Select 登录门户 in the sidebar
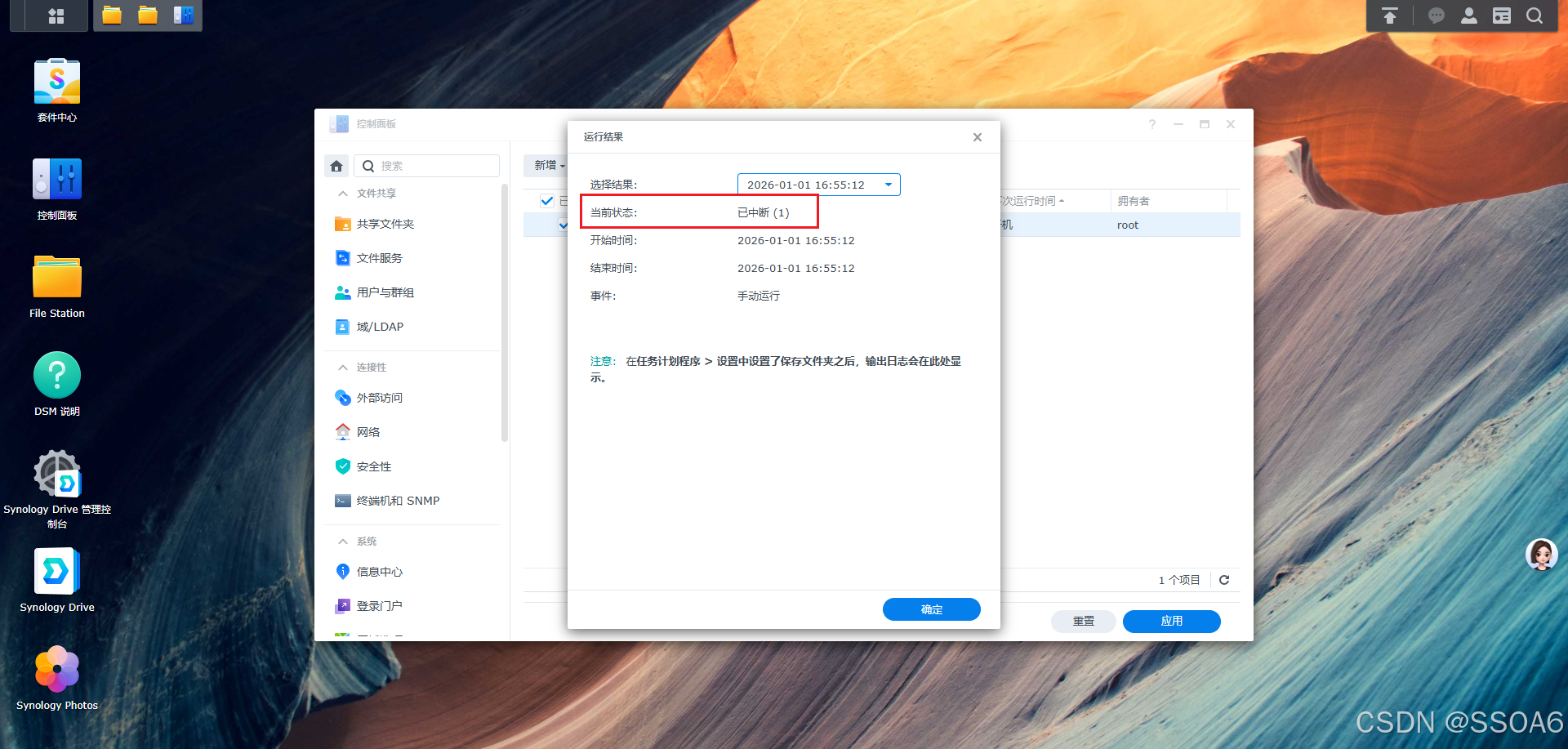 378,605
